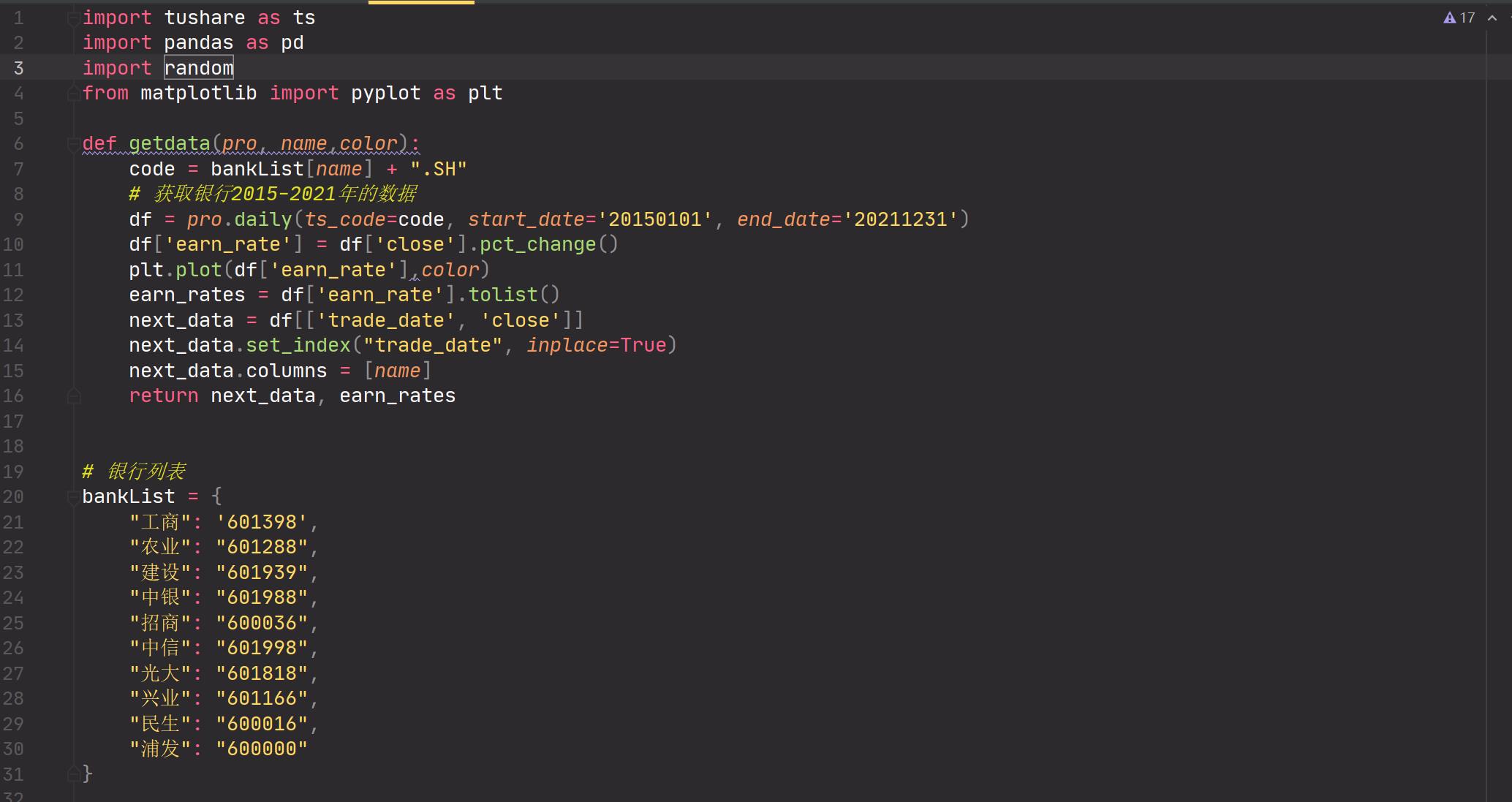1512x802 pixels.
Task: Click the warning triangle inspection icon
Action: (x=1450, y=18)
